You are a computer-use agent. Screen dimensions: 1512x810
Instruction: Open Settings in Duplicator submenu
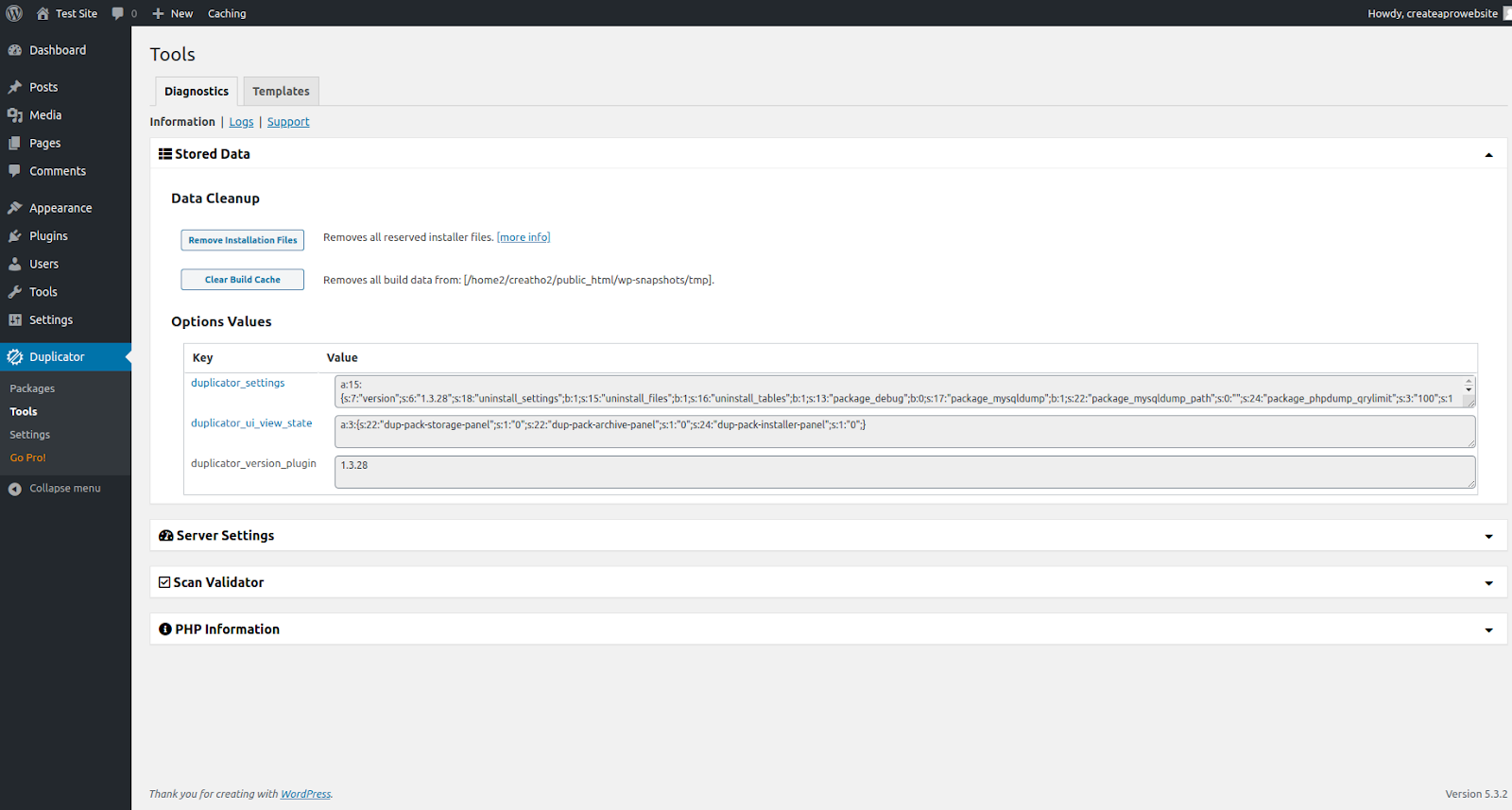pos(30,435)
